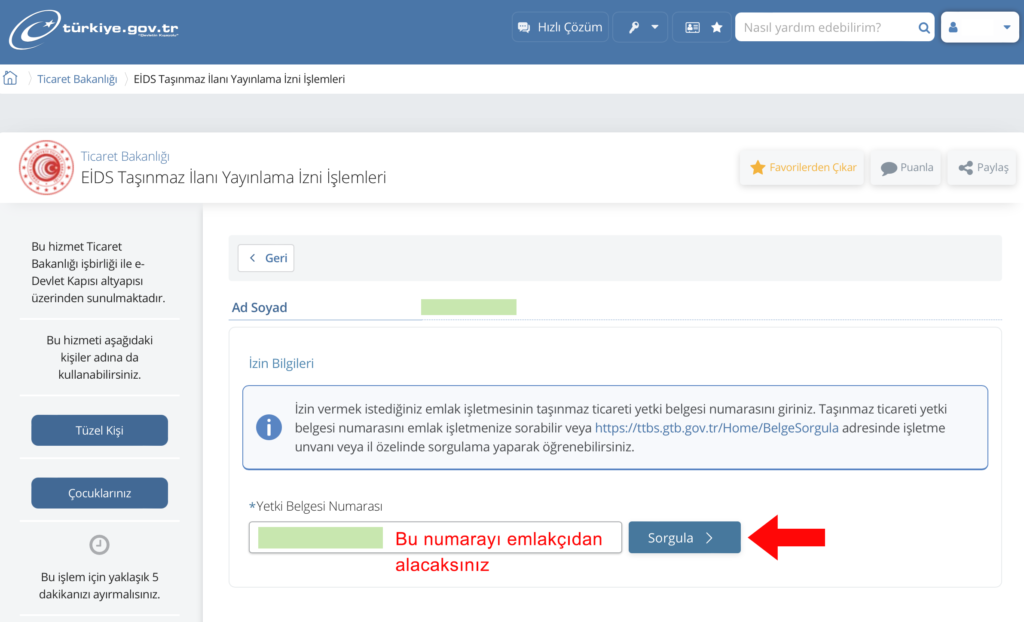Viewport: 1024px width, 622px height.
Task: Go to home via breadcrumb house icon
Action: (x=11, y=79)
